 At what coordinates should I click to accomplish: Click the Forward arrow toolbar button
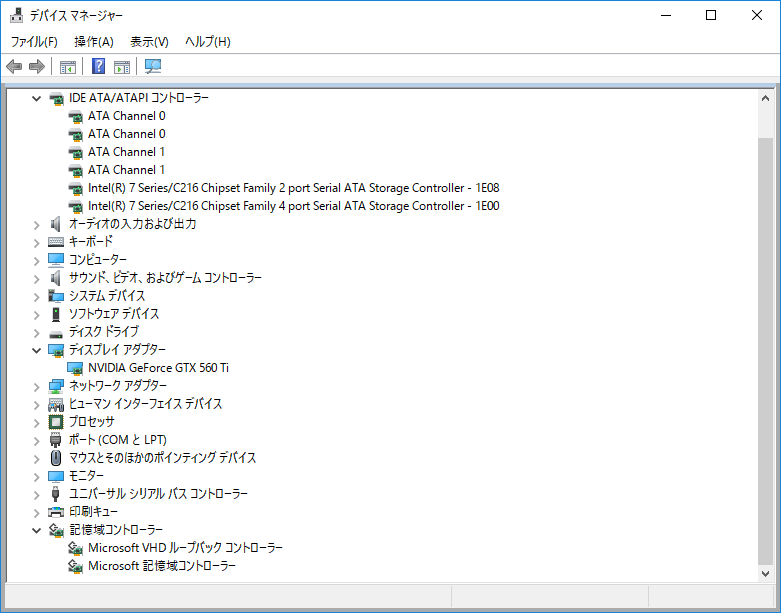37,67
